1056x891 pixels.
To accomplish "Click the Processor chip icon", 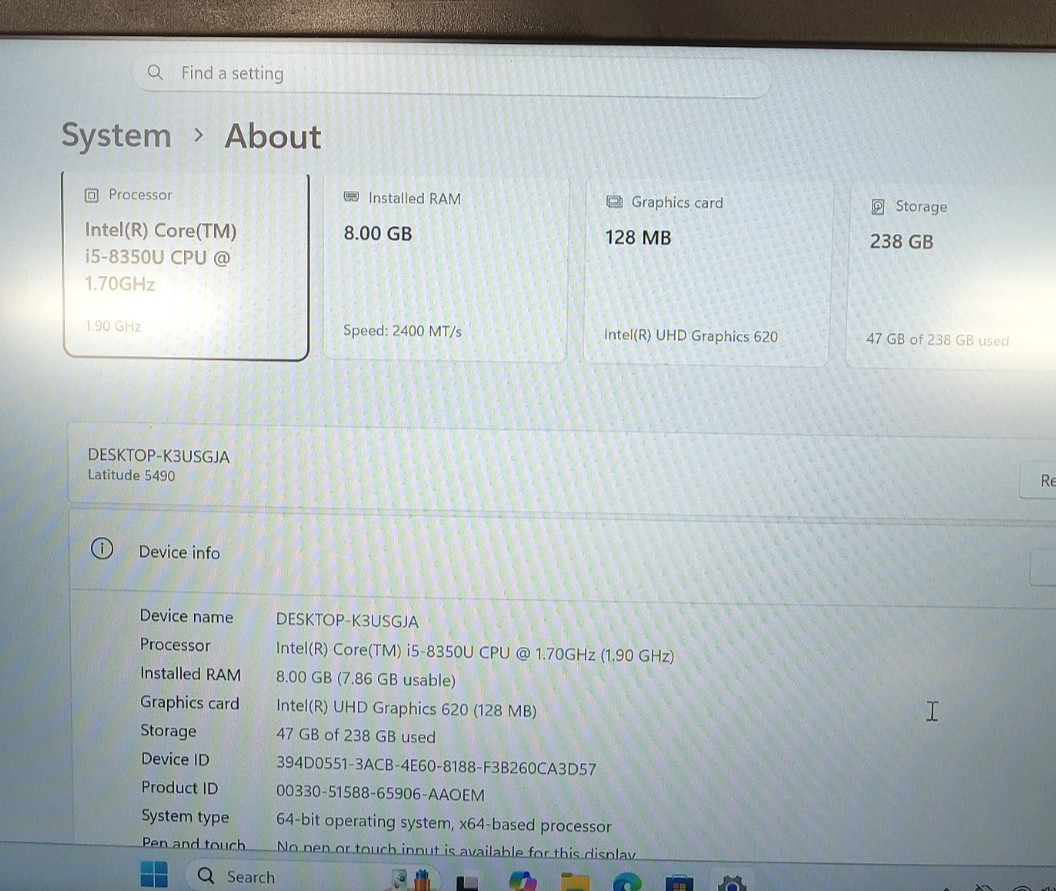I will [92, 195].
